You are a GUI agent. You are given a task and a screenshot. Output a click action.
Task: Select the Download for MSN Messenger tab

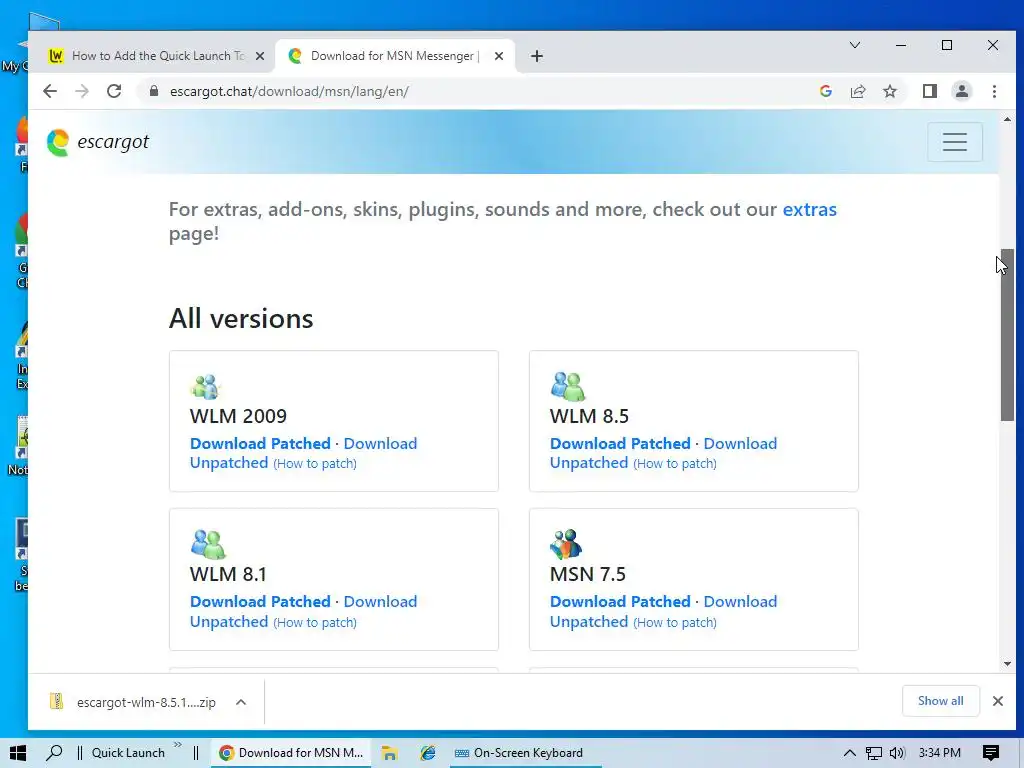coord(395,56)
